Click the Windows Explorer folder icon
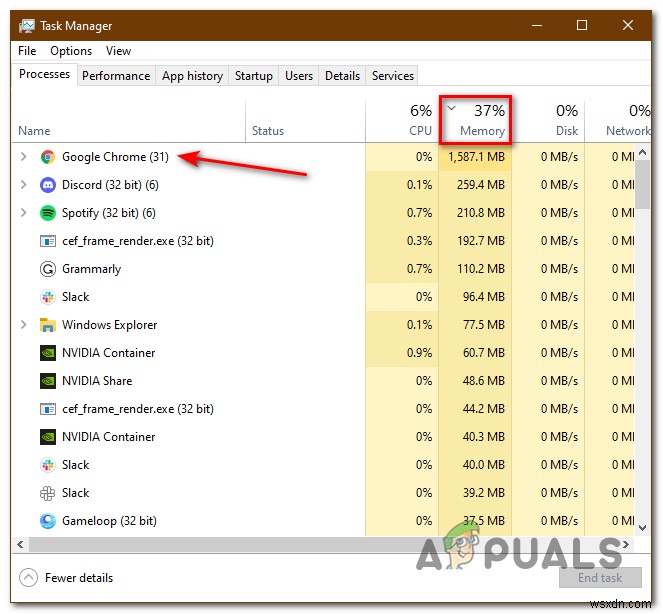Viewport: 663px width, 614px height. pyautogui.click(x=48, y=325)
